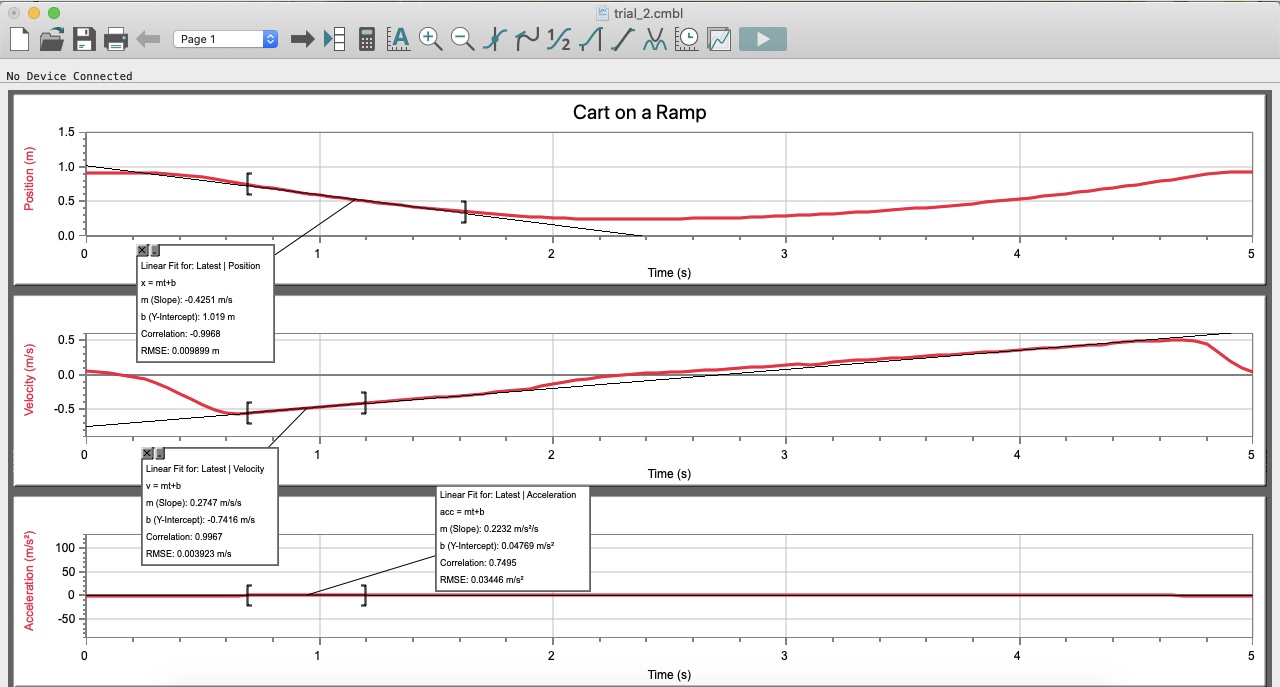
Task: Select the Tangent tool icon
Action: point(527,39)
